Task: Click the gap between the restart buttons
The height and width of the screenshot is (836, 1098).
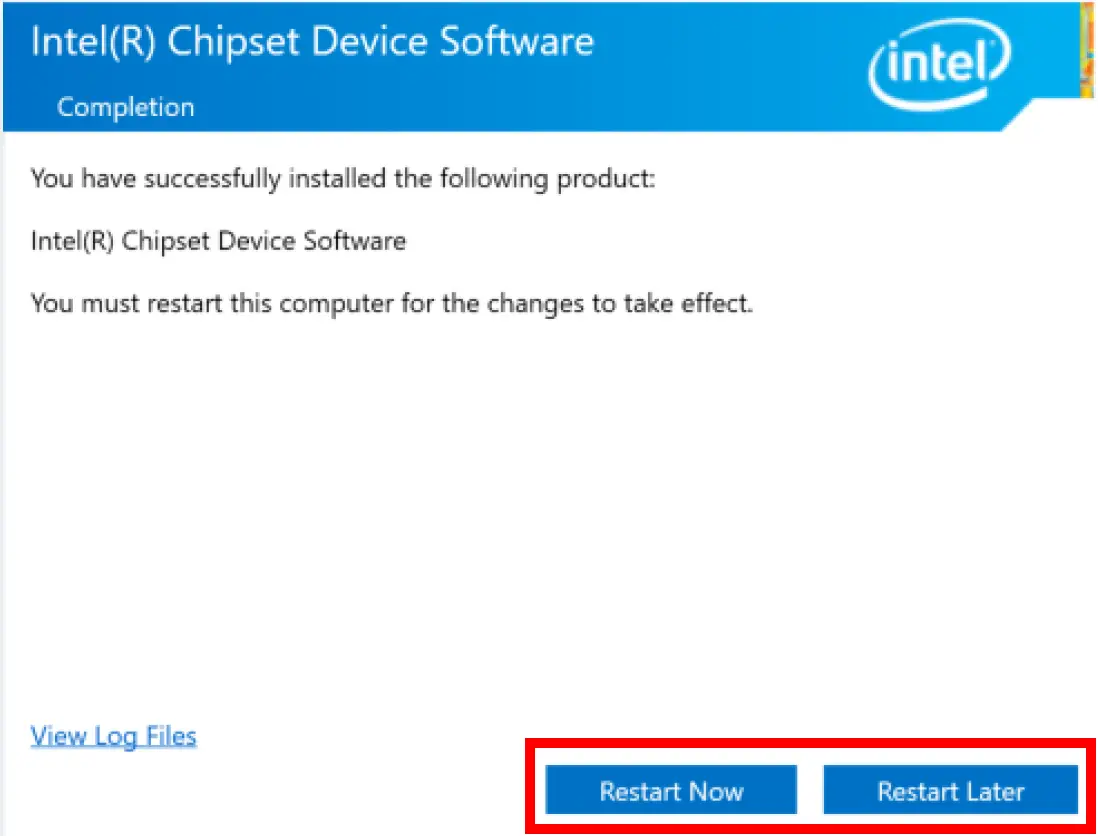Action: pos(810,792)
